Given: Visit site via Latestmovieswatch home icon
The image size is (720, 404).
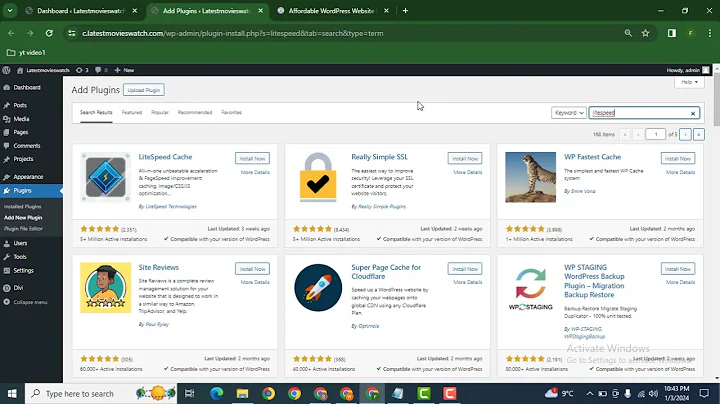Looking at the screenshot, I should [x=43, y=70].
